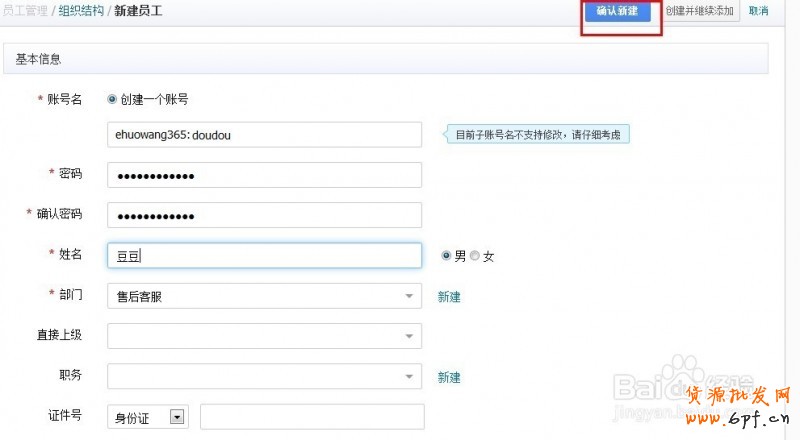Go to 员工管理 in the breadcrumb

pyautogui.click(x=23, y=11)
